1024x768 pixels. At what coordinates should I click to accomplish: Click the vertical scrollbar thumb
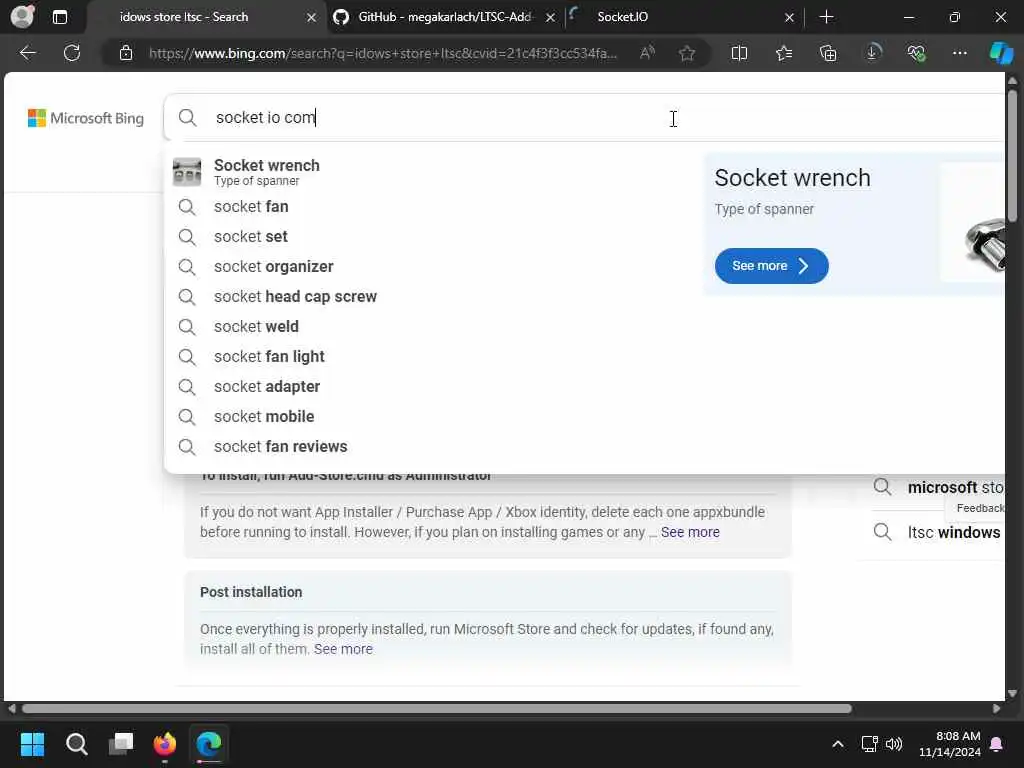tap(1012, 155)
